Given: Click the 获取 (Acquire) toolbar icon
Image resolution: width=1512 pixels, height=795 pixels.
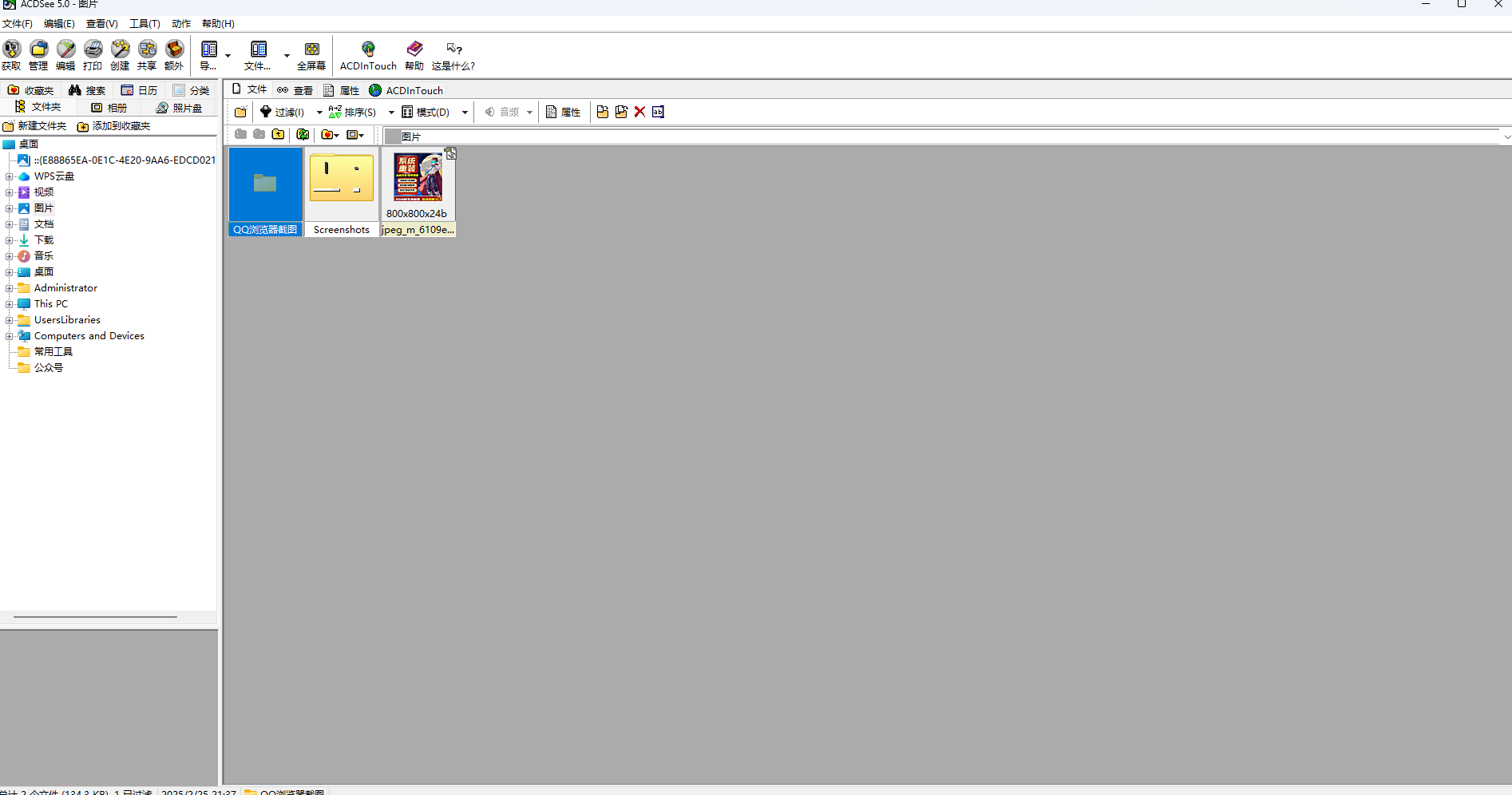Looking at the screenshot, I should click(12, 54).
